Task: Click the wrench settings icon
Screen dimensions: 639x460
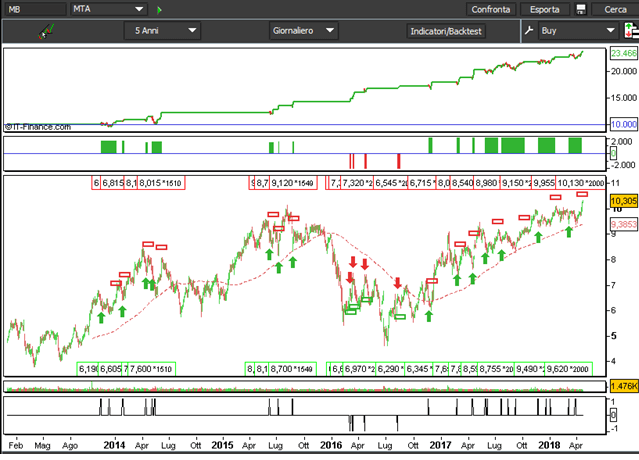Action: click(529, 31)
